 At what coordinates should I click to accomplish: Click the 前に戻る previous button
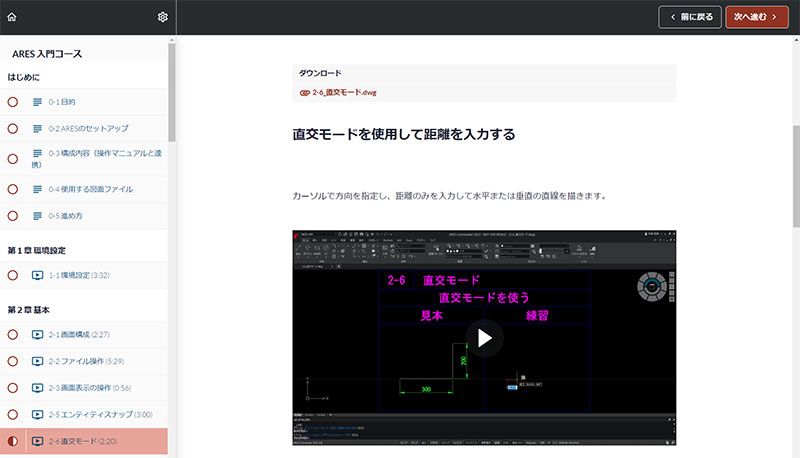(x=690, y=17)
